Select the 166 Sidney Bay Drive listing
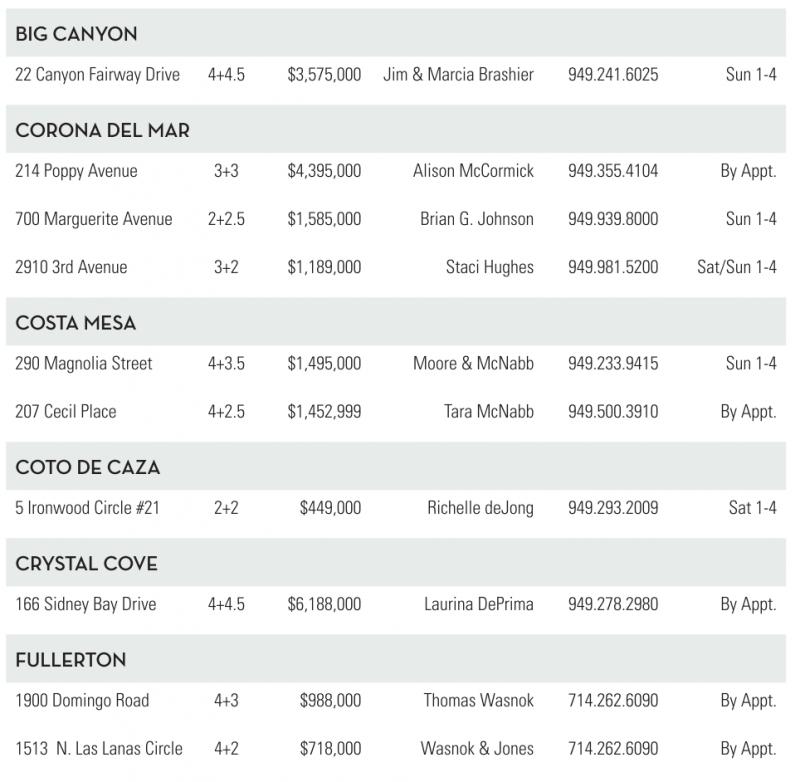This screenshot has height=782, width=800. (x=86, y=604)
